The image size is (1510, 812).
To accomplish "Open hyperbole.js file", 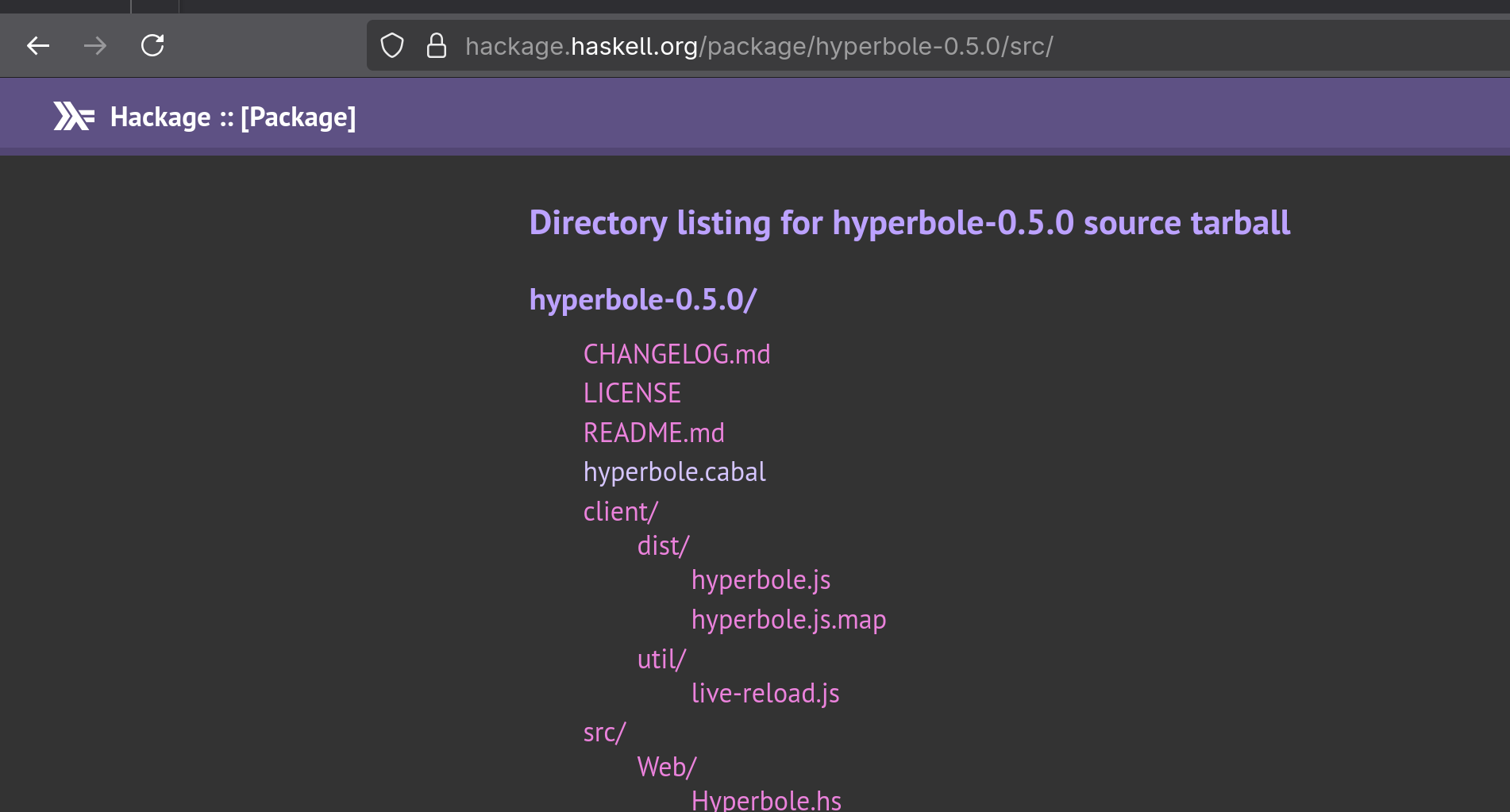I will click(761, 579).
